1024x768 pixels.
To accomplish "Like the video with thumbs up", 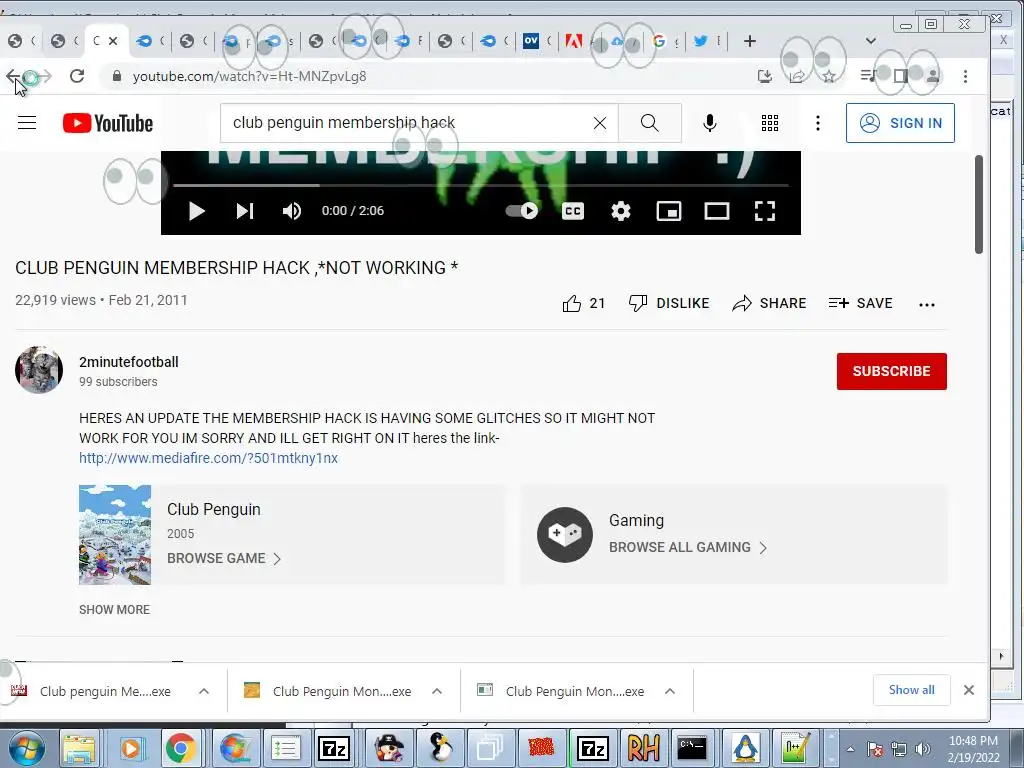I will coord(583,304).
